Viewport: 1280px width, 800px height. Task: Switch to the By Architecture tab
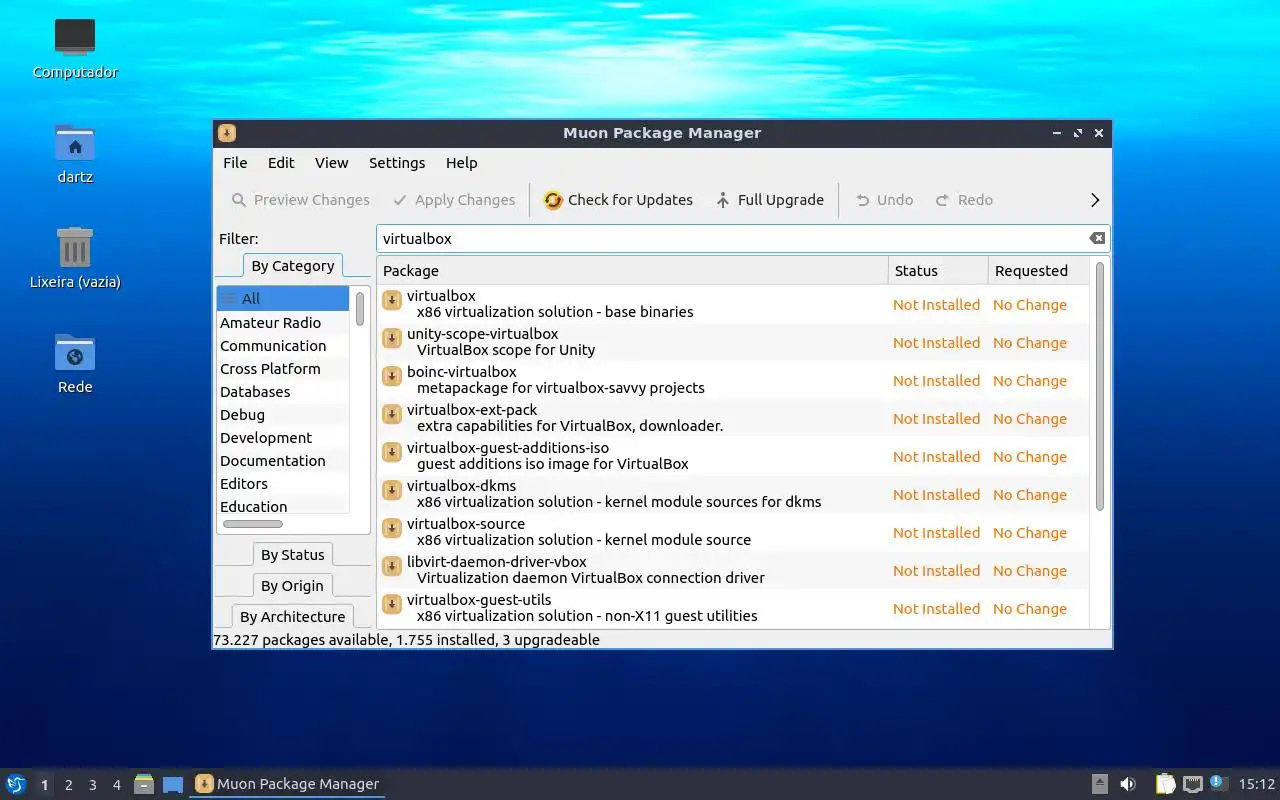(x=293, y=617)
